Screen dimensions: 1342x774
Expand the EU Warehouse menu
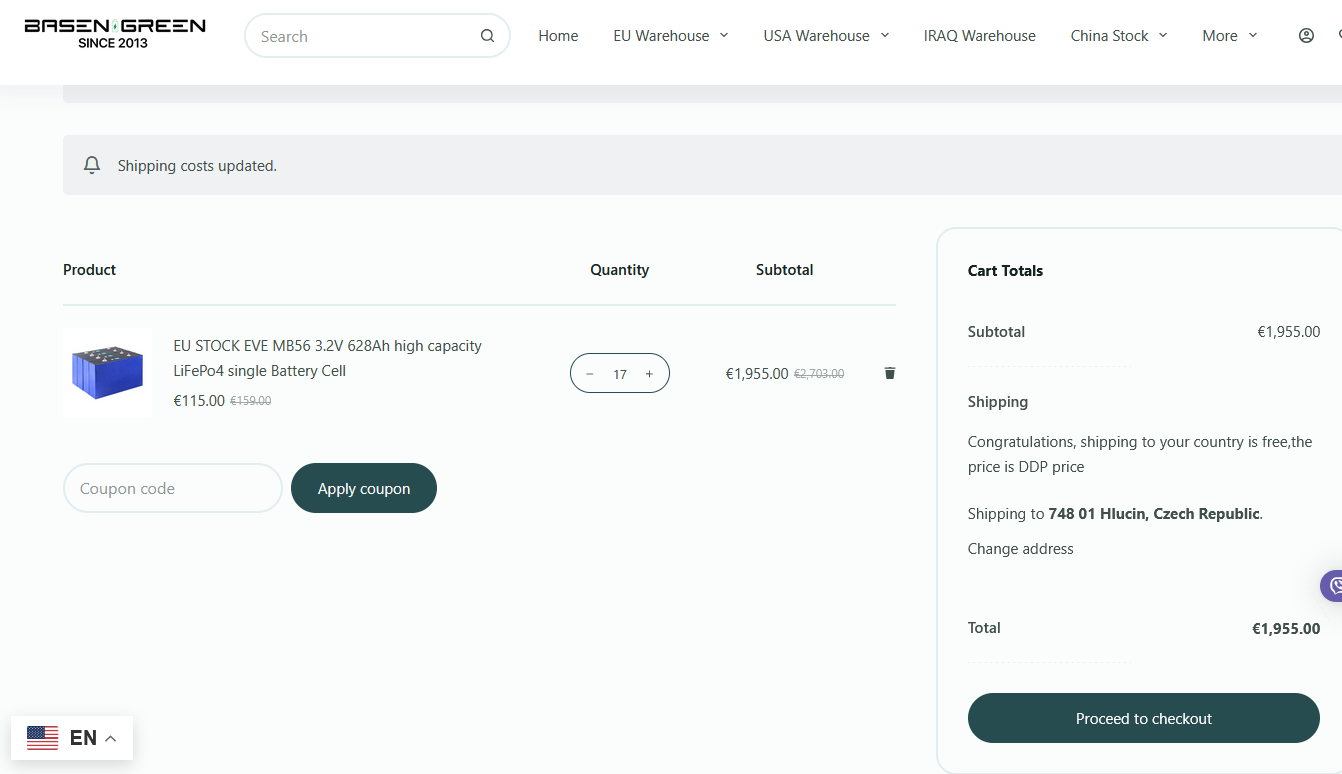point(671,36)
